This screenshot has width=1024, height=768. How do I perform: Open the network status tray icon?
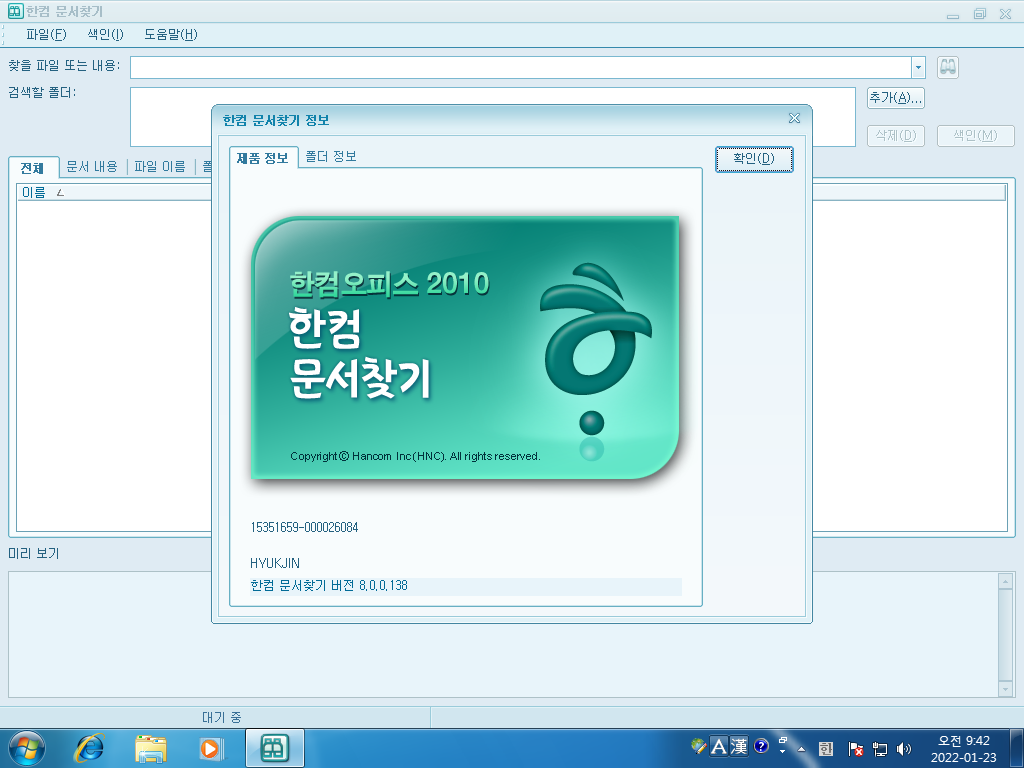point(880,749)
